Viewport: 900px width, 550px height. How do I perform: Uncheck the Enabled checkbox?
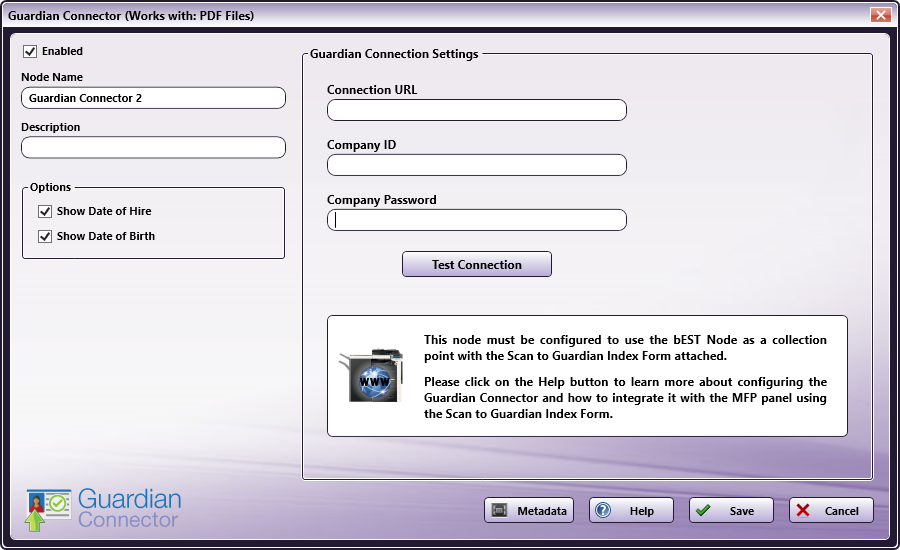coord(30,52)
